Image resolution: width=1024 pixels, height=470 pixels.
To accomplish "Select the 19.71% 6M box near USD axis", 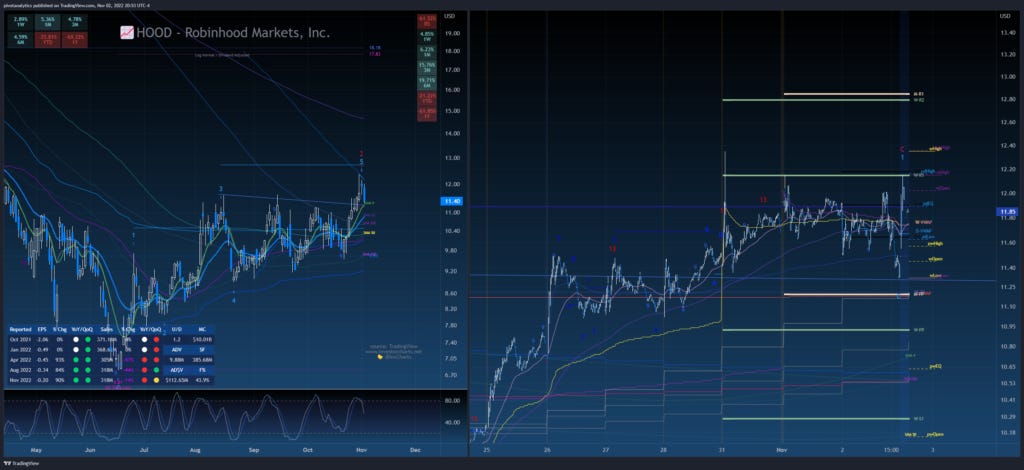I will [x=427, y=82].
